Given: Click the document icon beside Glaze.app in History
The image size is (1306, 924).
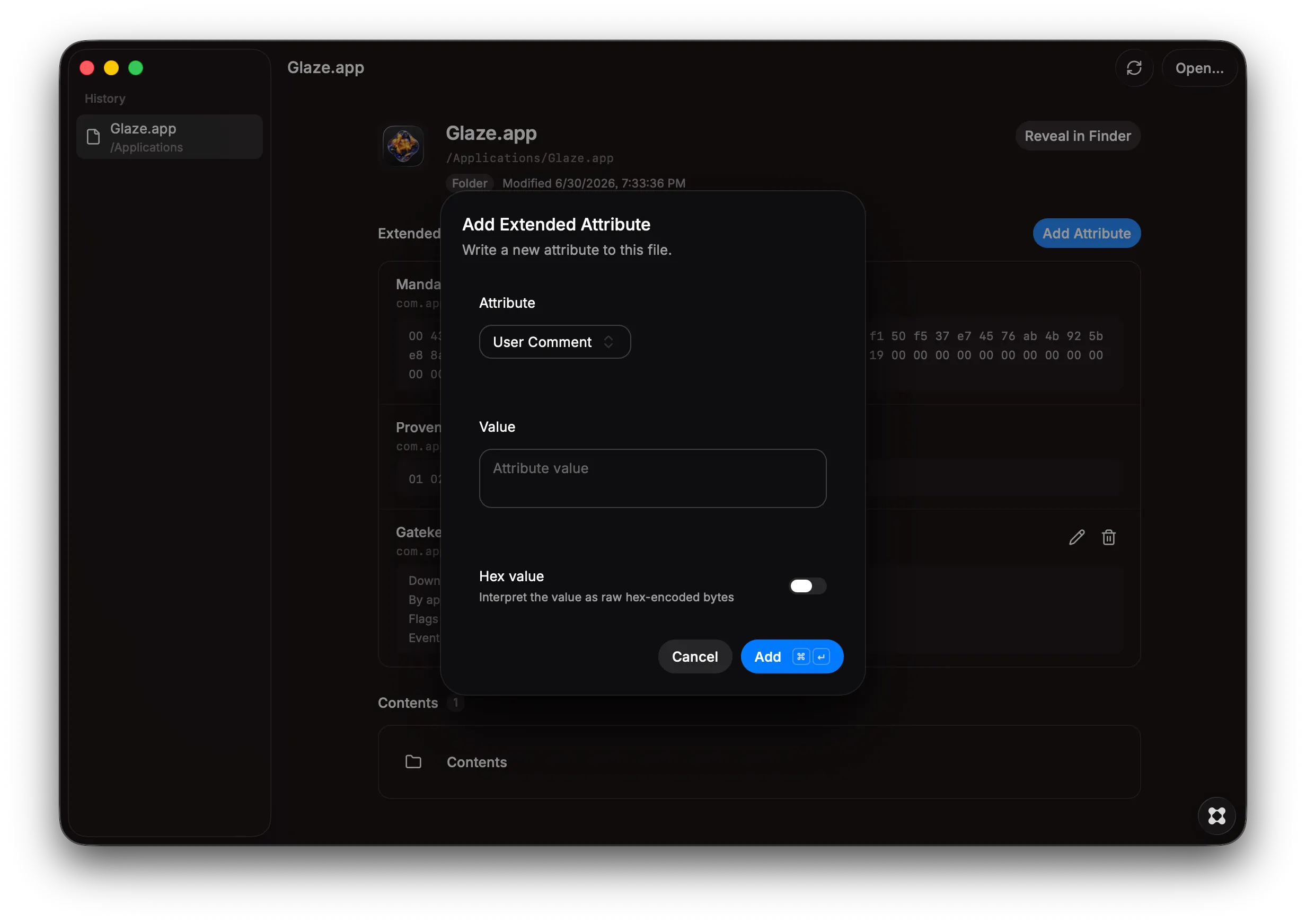Looking at the screenshot, I should pos(93,137).
